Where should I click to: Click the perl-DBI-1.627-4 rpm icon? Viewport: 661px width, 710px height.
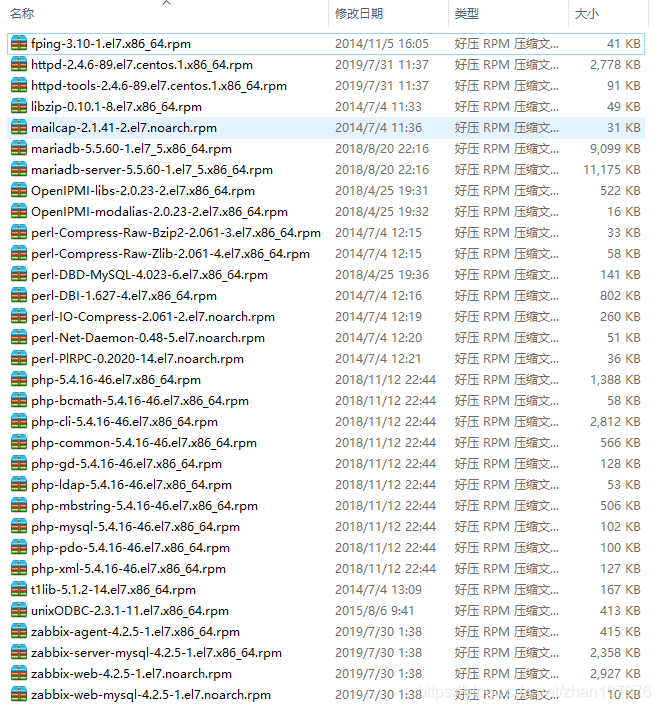click(19, 296)
